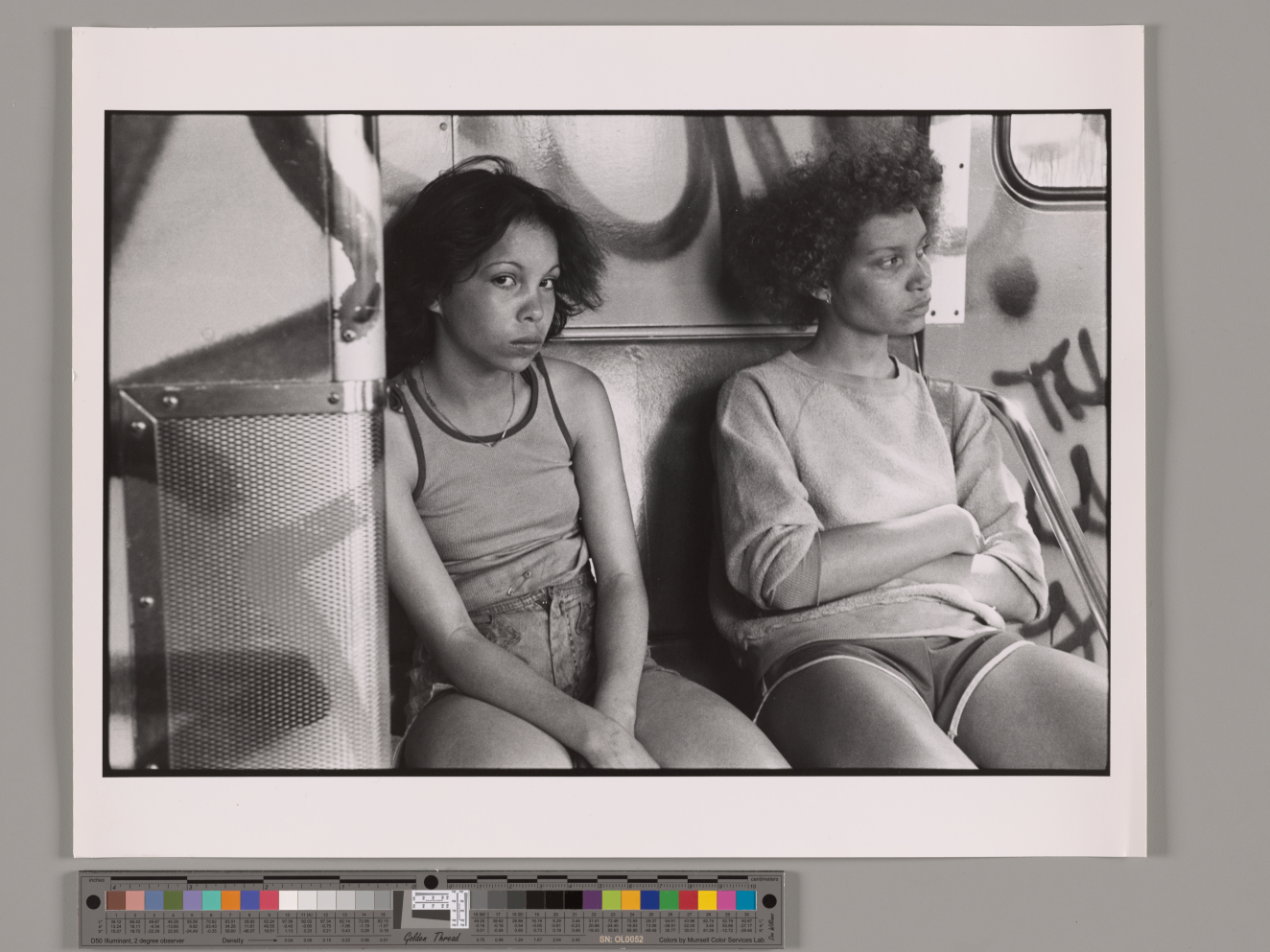Click 'Colors by Munsell Color Services Lab'
The image size is (1270, 952).
pyautogui.click(x=711, y=940)
